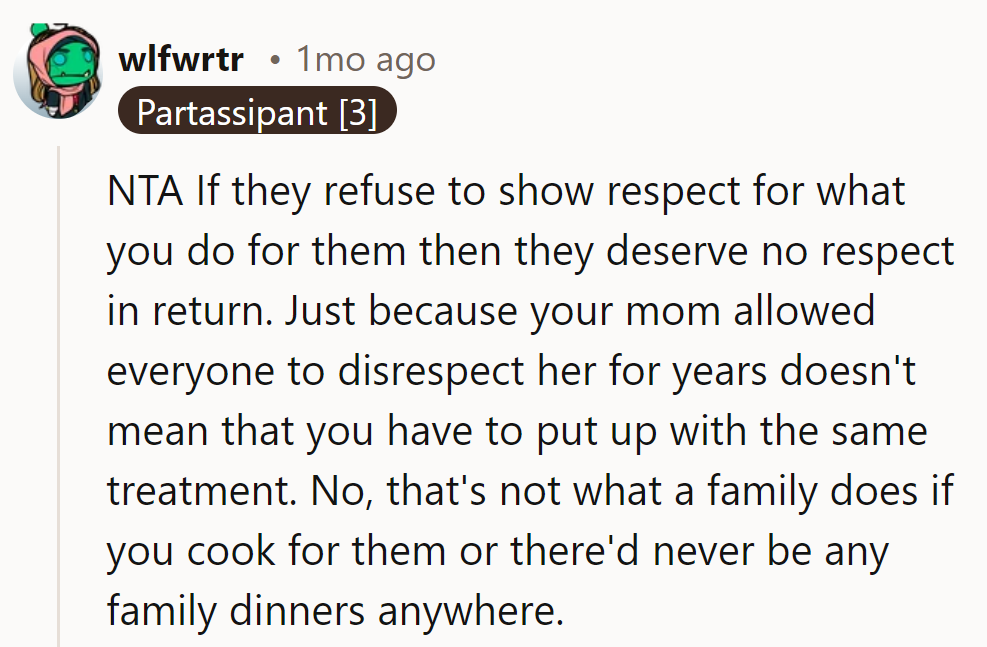Viewport: 987px width, 647px height.
Task: Click the phrase 'your mom allowed'
Action: point(703,311)
